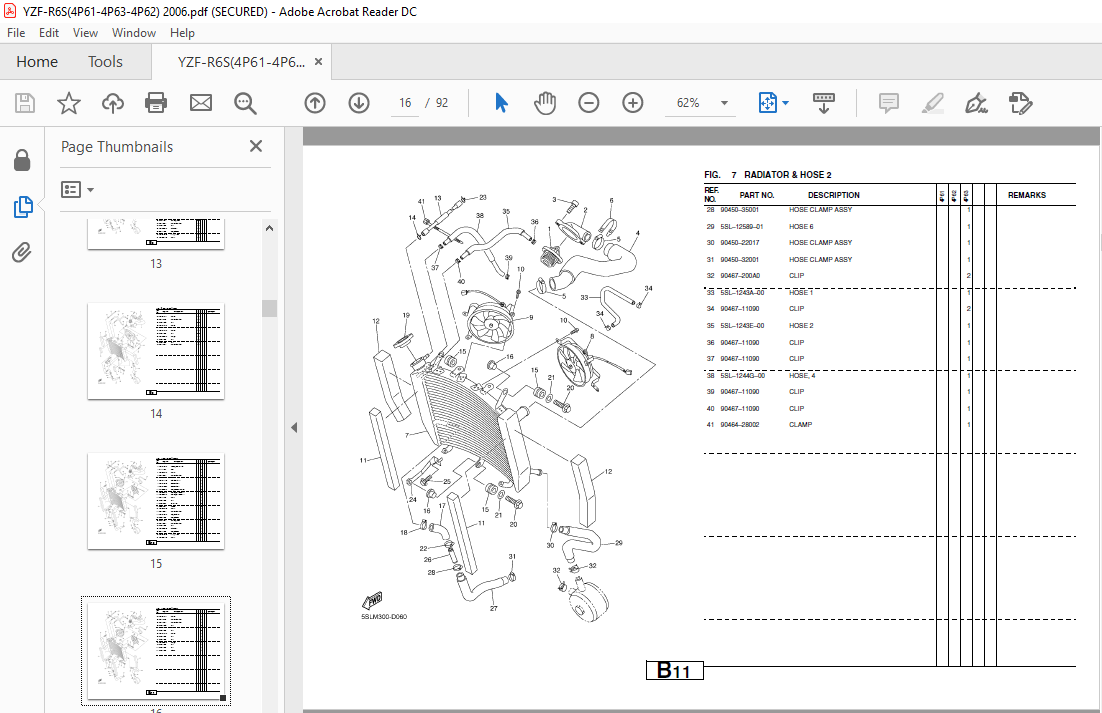This screenshot has height=713, width=1102.
Task: Go to next page down arrow
Action: coord(359,103)
